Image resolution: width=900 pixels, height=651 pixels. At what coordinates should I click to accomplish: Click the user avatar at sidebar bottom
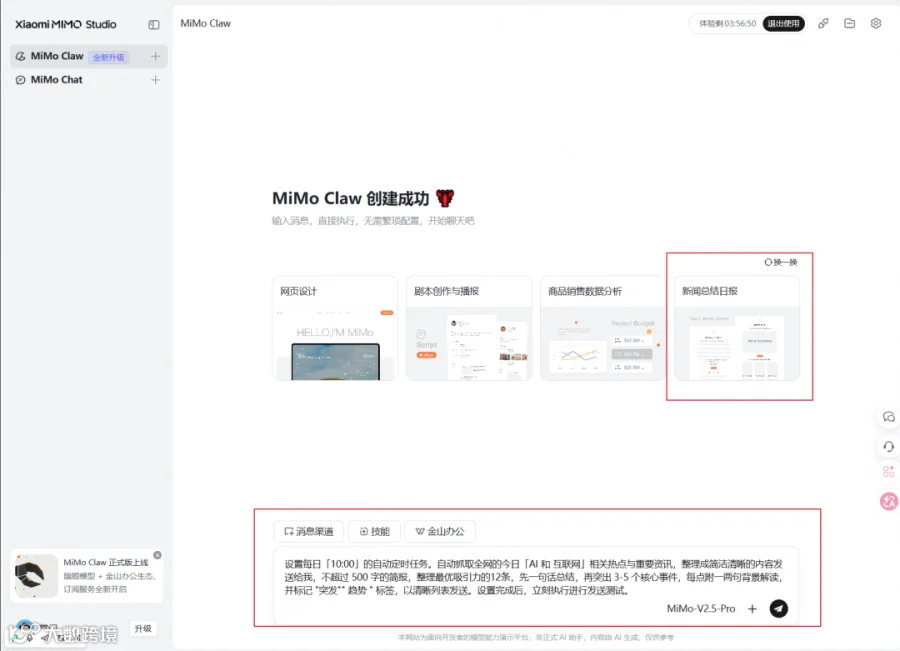click(x=24, y=629)
